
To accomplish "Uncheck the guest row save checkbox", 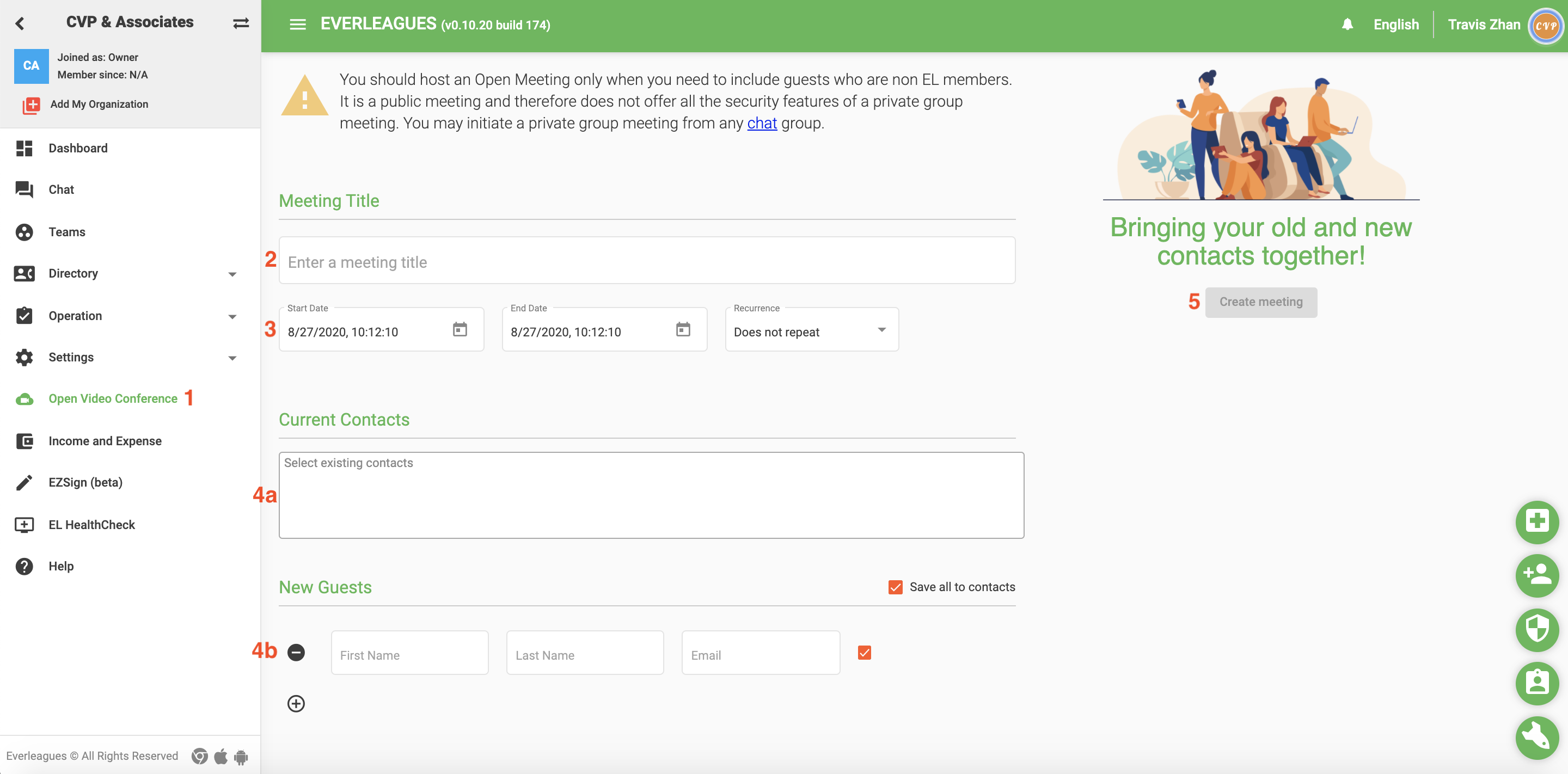I will 863,653.
